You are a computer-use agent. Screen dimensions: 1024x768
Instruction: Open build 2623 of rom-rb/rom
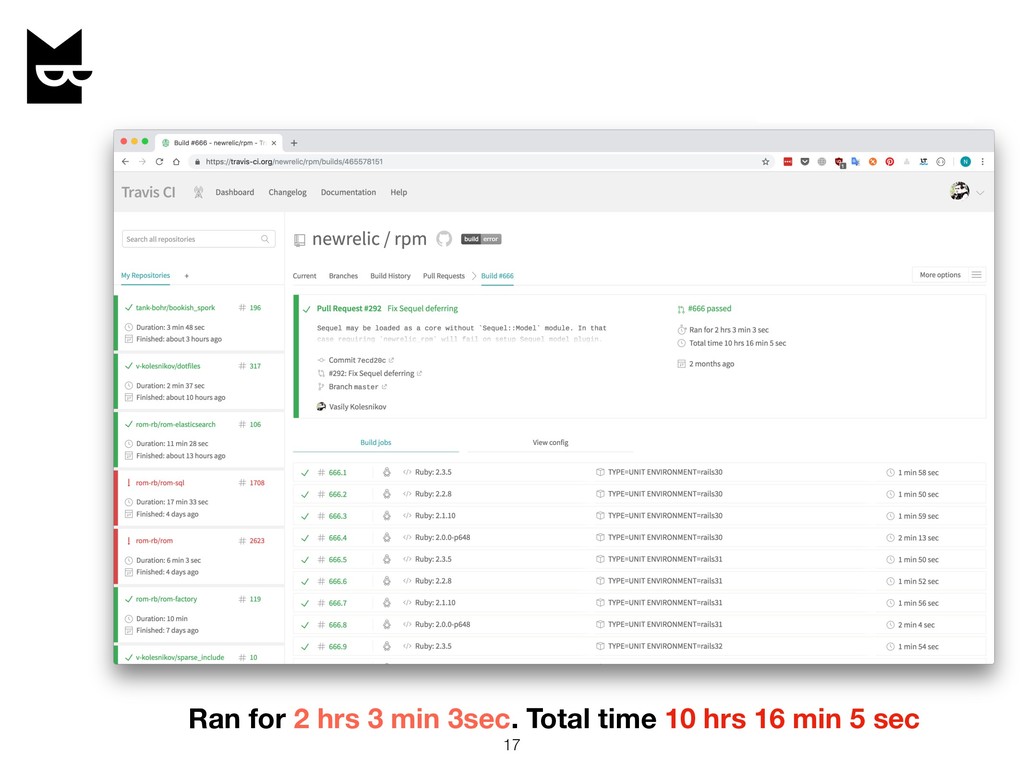[x=257, y=541]
